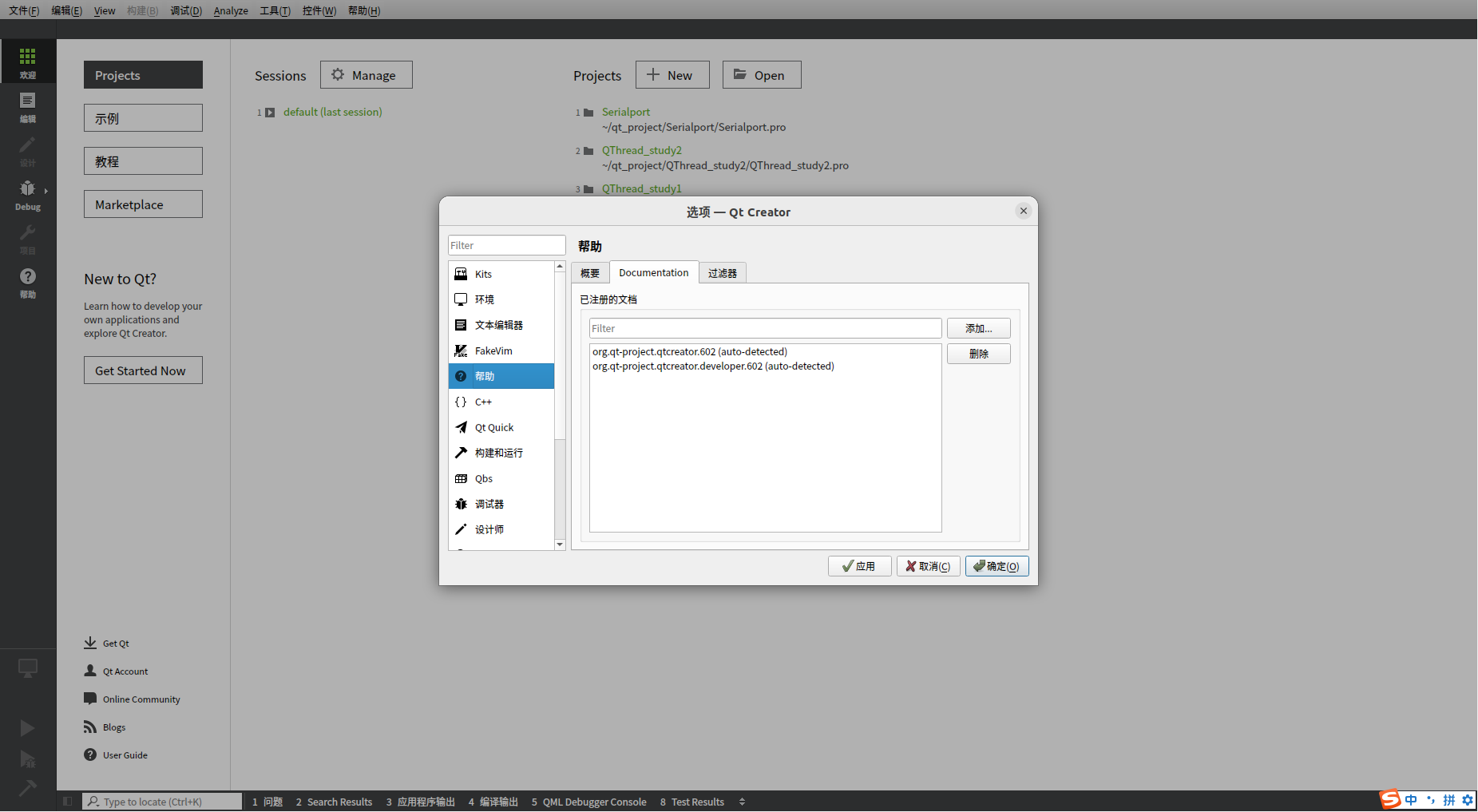Screen dimensions: 1478x812
Task: Focus the registered documentation Filter field
Action: pos(766,328)
